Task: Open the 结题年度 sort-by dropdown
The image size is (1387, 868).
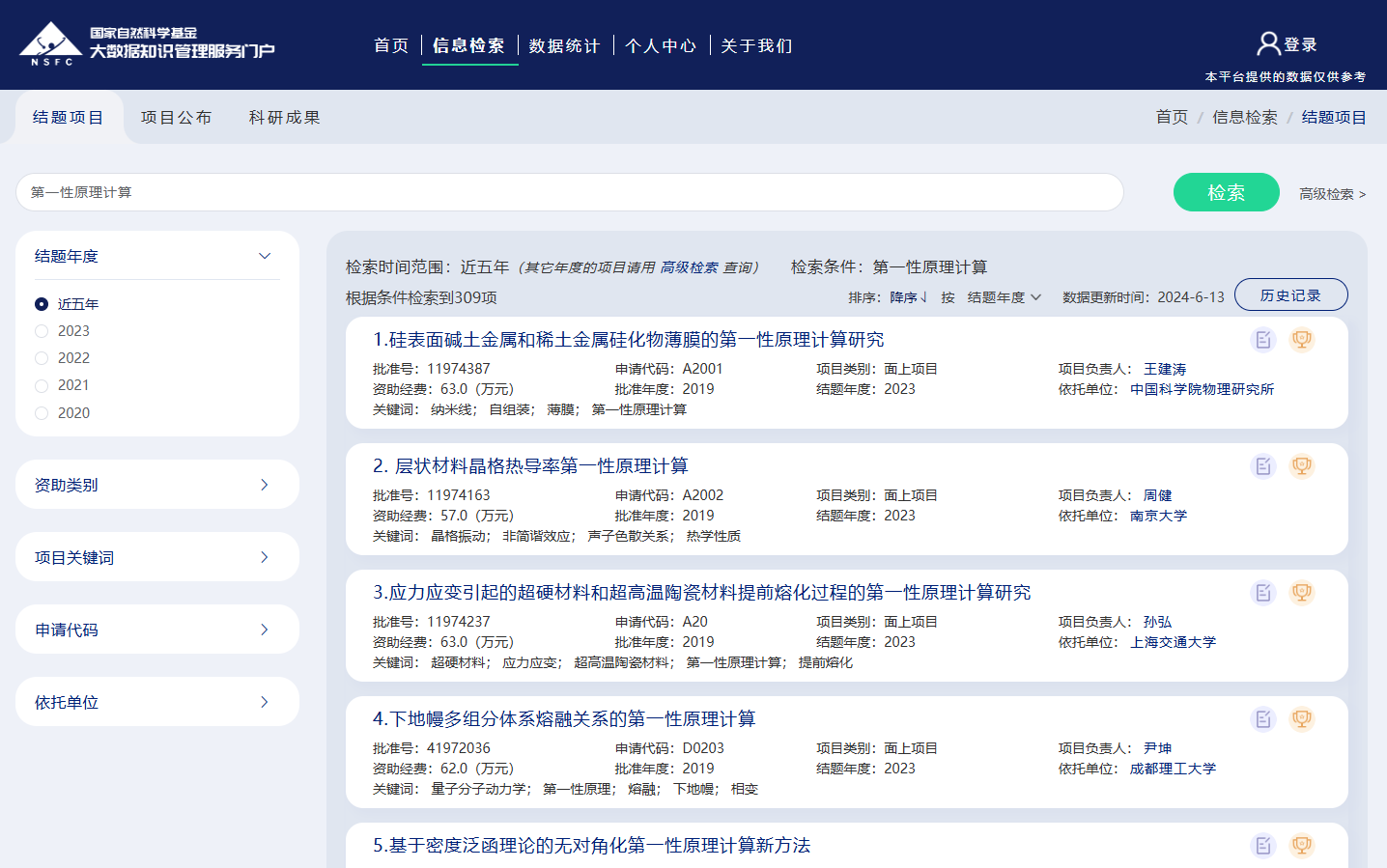Action: (1004, 297)
